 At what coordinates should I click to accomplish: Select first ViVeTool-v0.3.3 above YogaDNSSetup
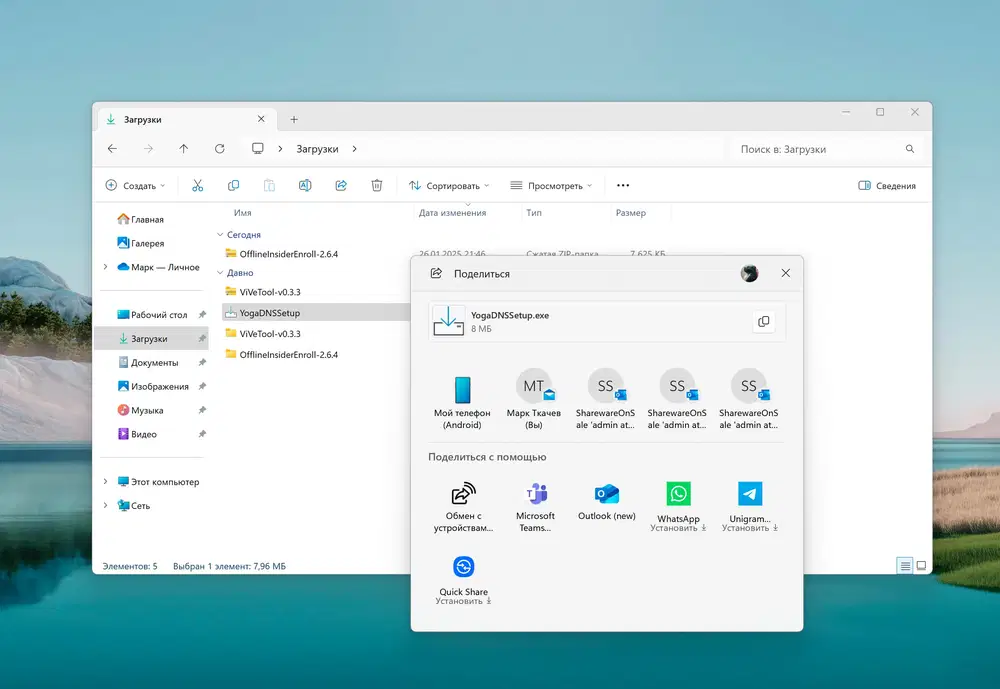pyautogui.click(x=263, y=292)
